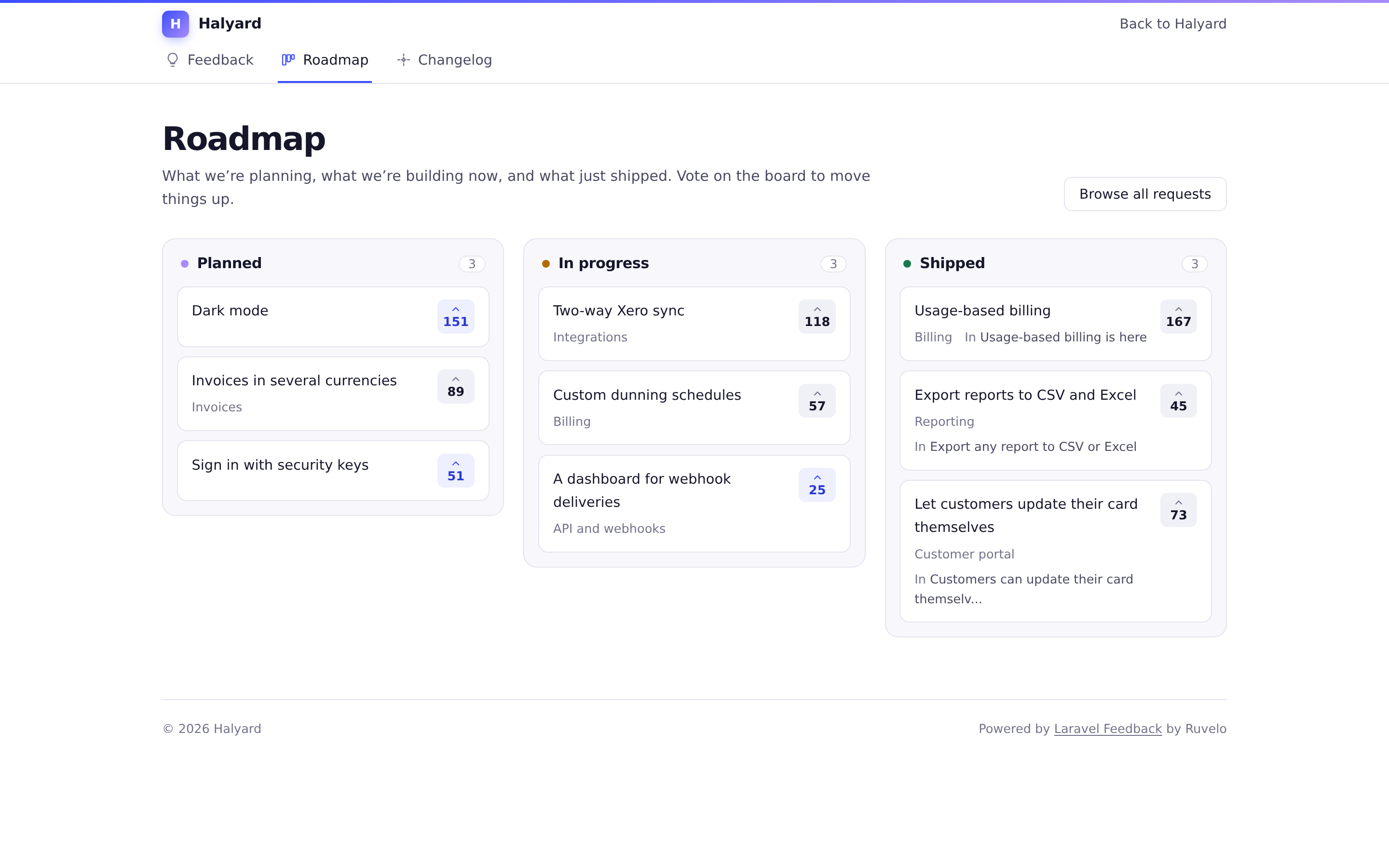Upvote Dark mode with 151 votes

(456, 316)
